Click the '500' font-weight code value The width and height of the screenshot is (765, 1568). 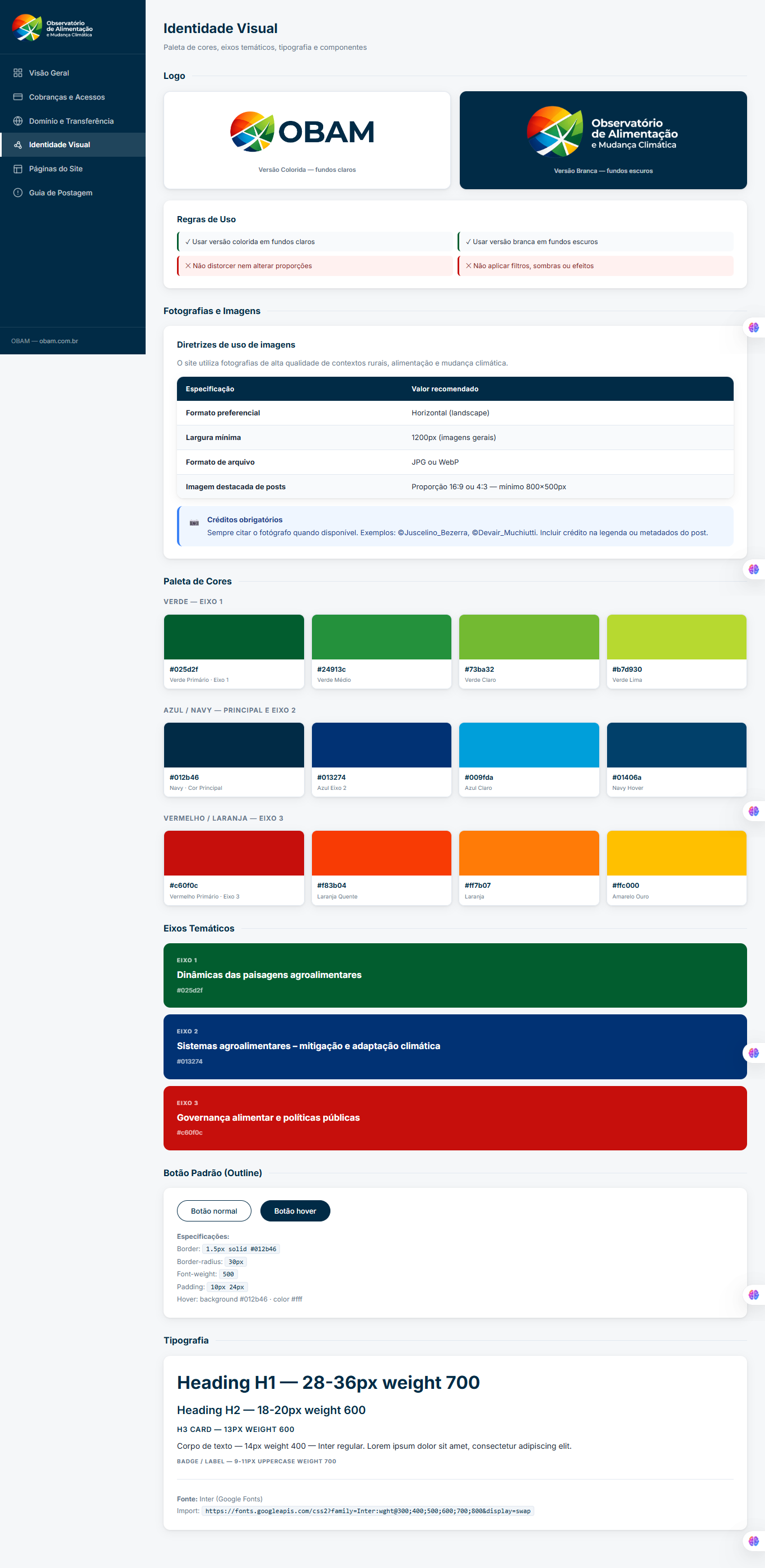coord(228,1274)
